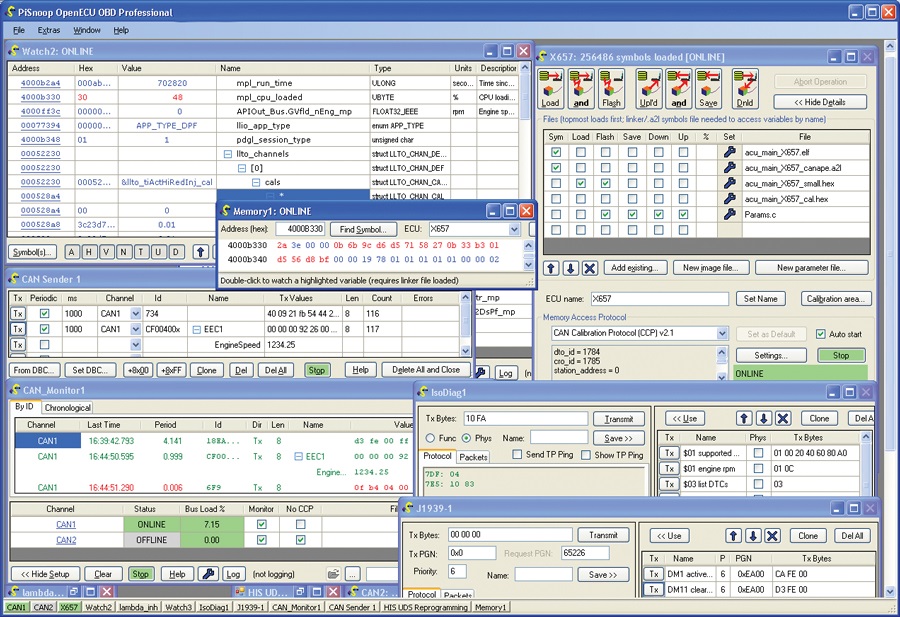This screenshot has height=617, width=900.
Task: Click the up arrow icon in IsoDiag1
Action: point(744,418)
